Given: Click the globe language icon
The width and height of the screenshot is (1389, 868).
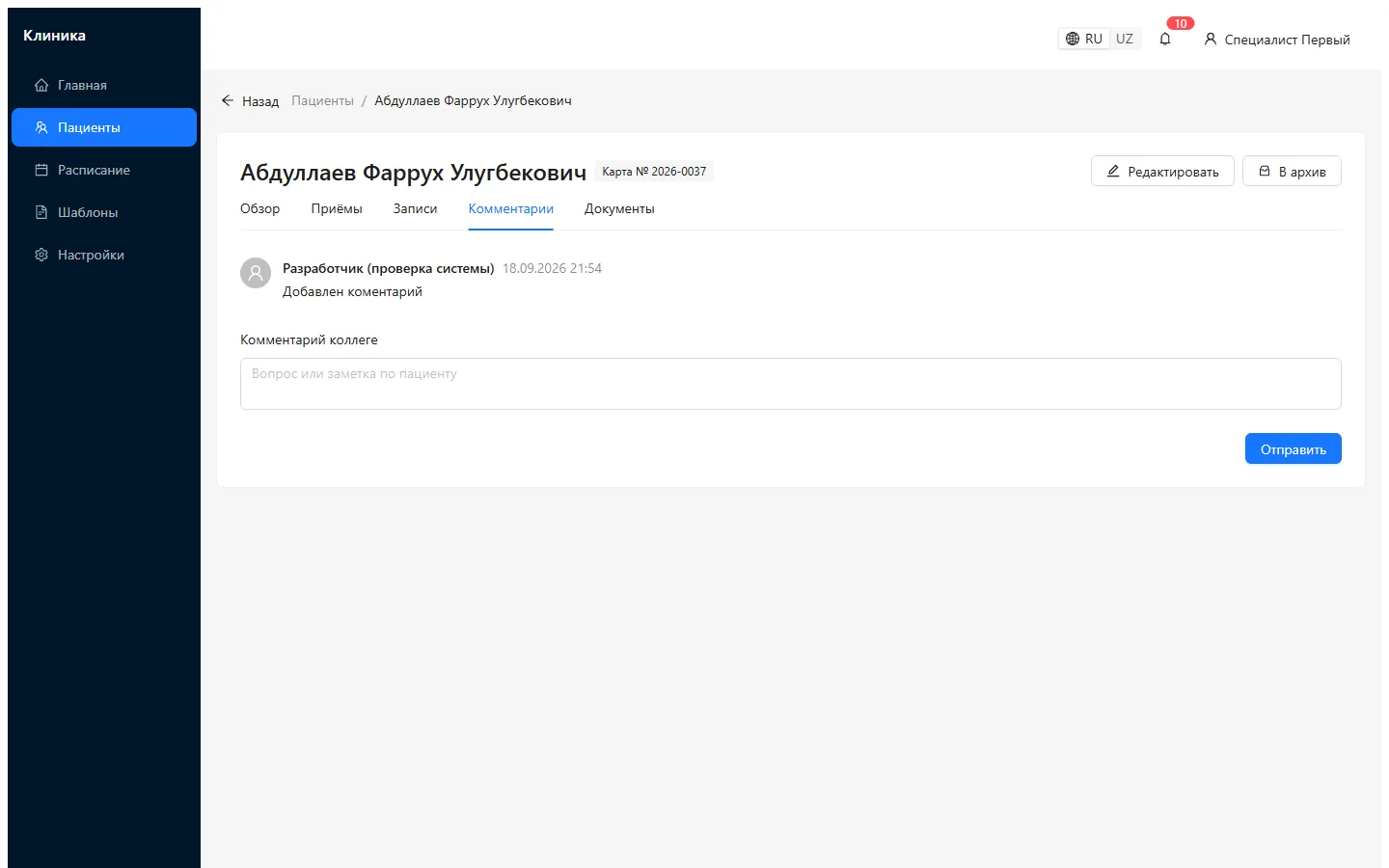Looking at the screenshot, I should [x=1073, y=39].
